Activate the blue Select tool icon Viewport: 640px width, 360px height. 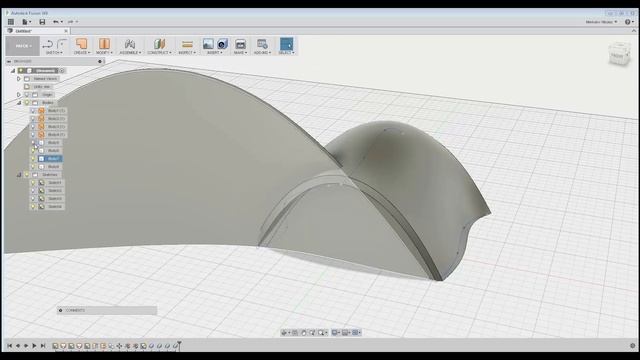pos(286,44)
